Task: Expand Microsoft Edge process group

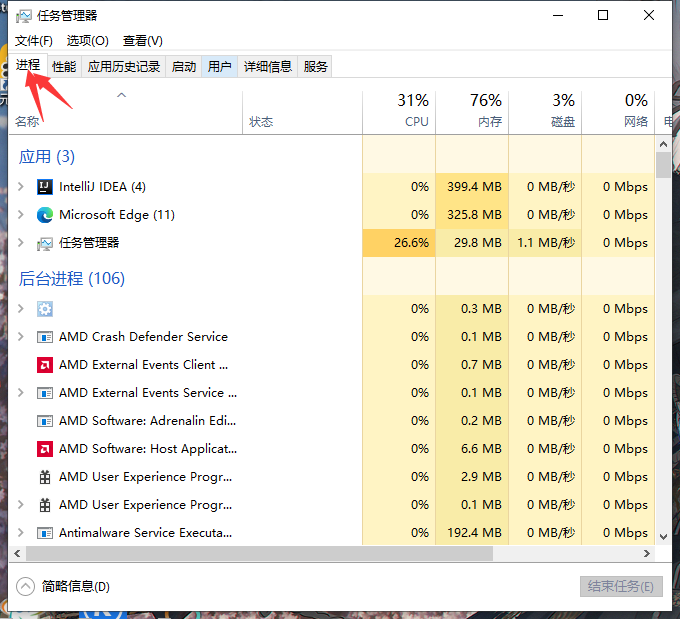Action: 20,215
